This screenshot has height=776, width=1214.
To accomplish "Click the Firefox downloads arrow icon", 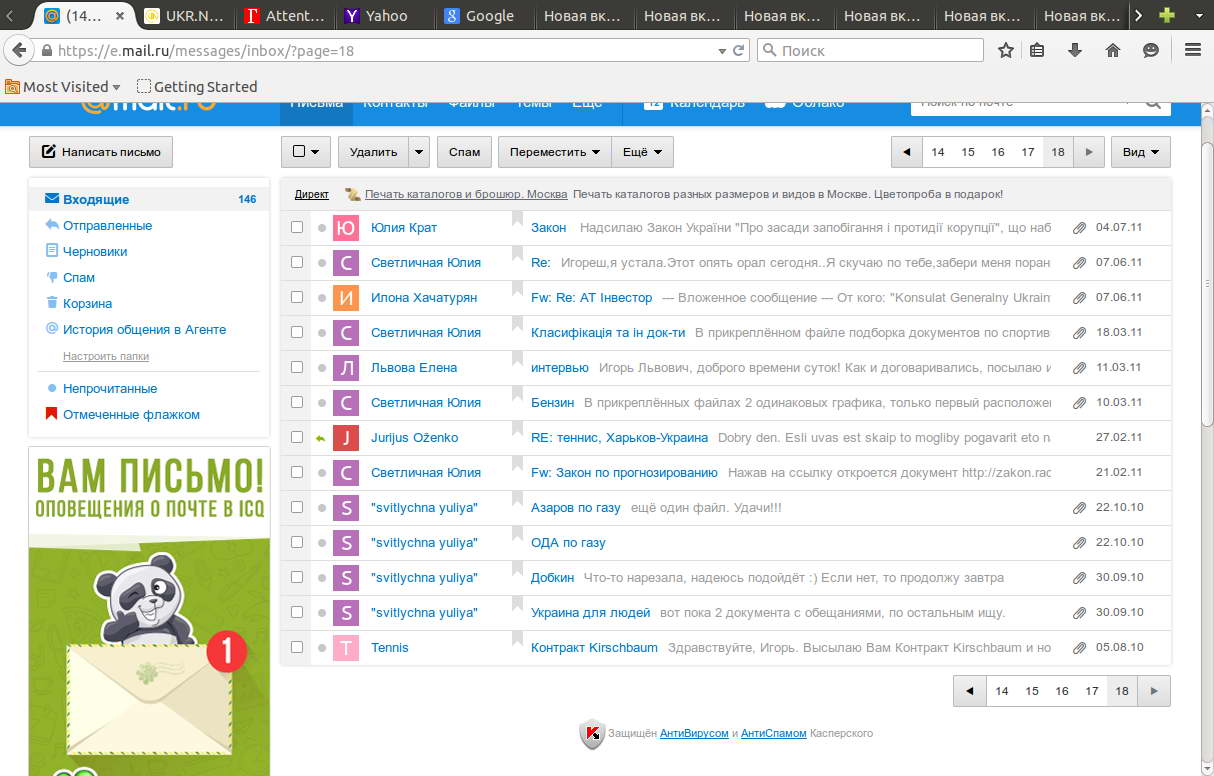I will [x=1075, y=50].
